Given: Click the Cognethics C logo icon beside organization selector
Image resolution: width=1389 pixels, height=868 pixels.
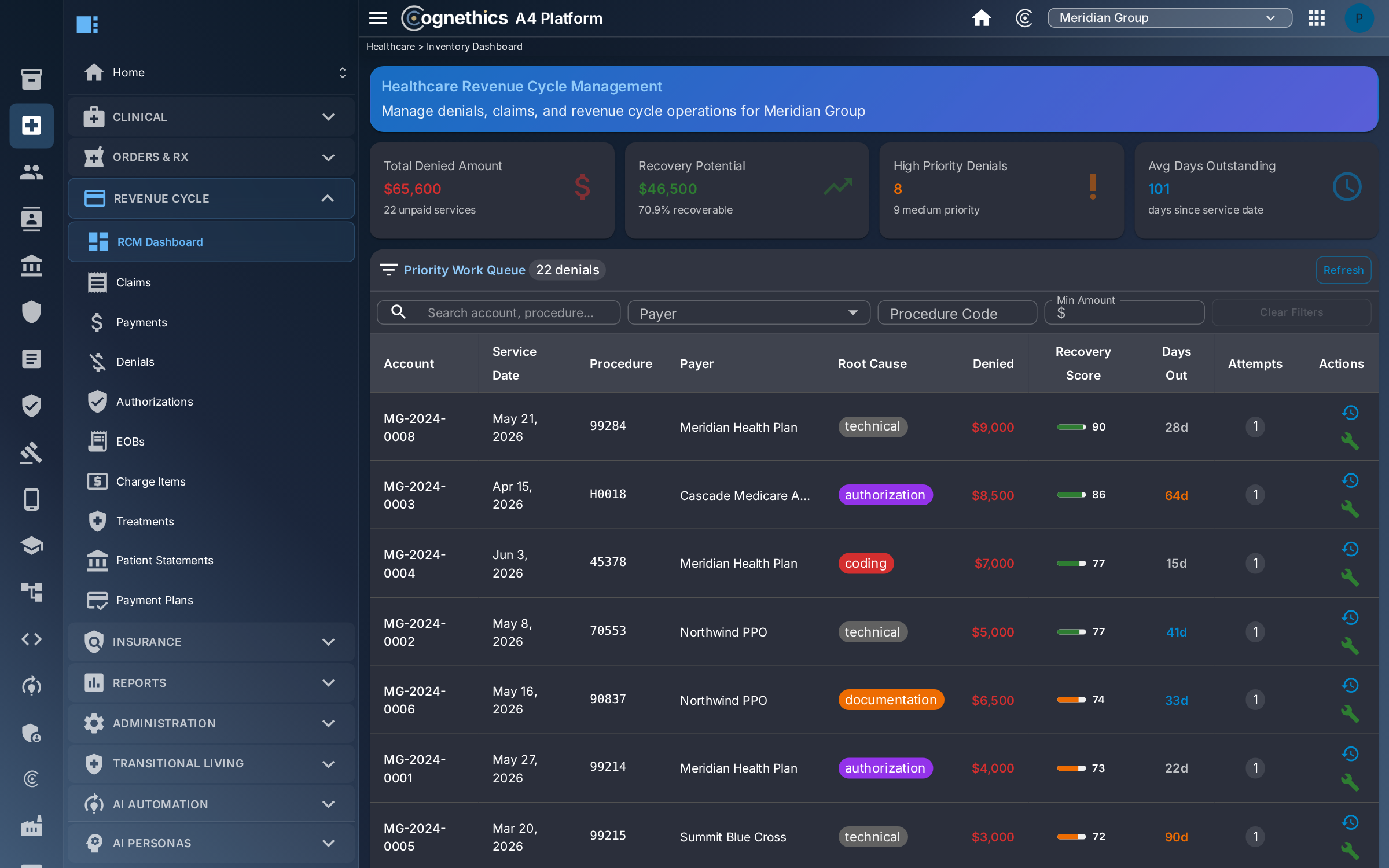Looking at the screenshot, I should point(1024,18).
